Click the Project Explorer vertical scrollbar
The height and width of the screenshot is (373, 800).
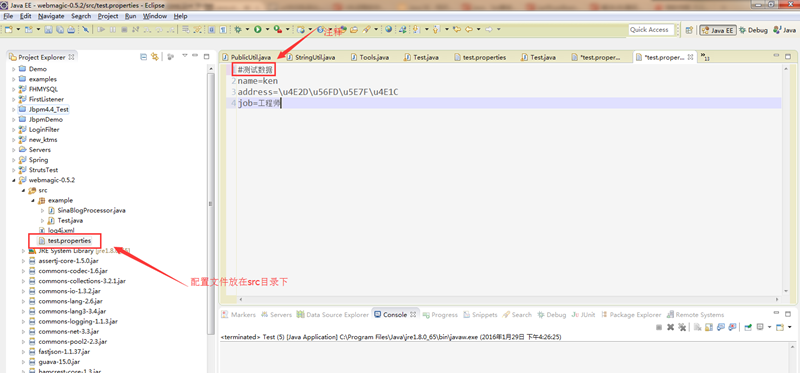tap(211, 204)
